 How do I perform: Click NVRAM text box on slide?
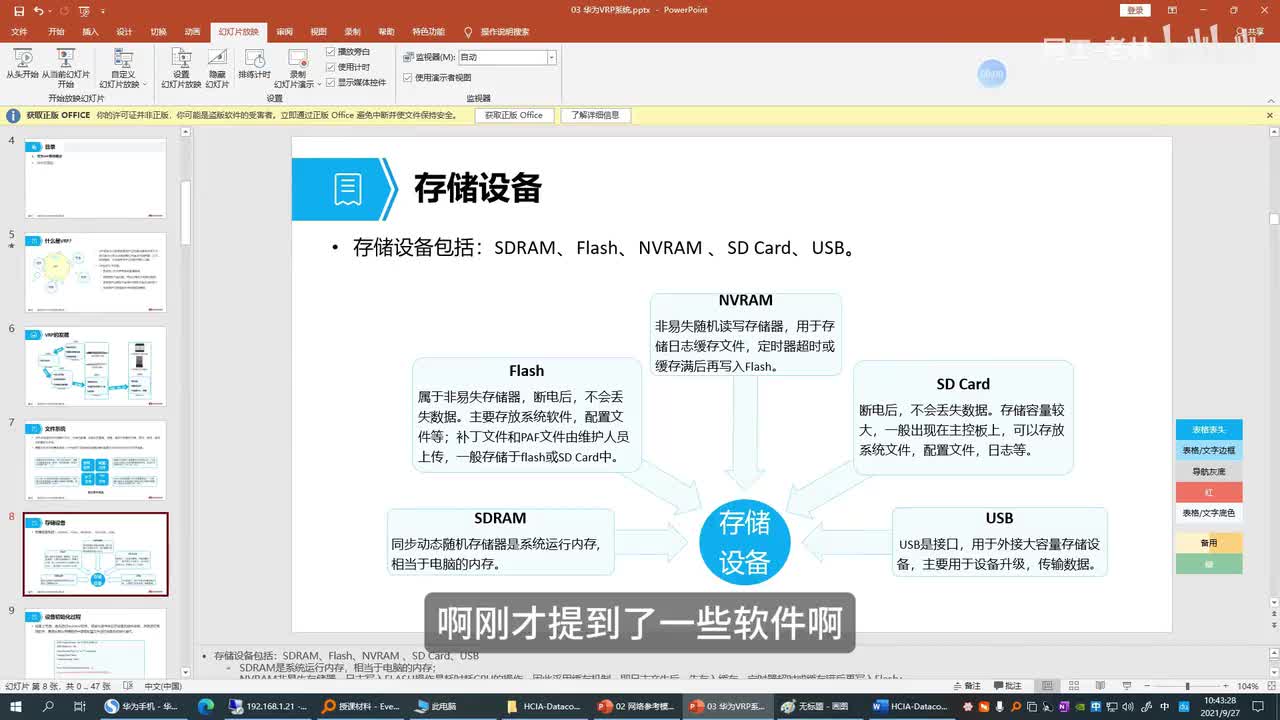pyautogui.click(x=745, y=334)
